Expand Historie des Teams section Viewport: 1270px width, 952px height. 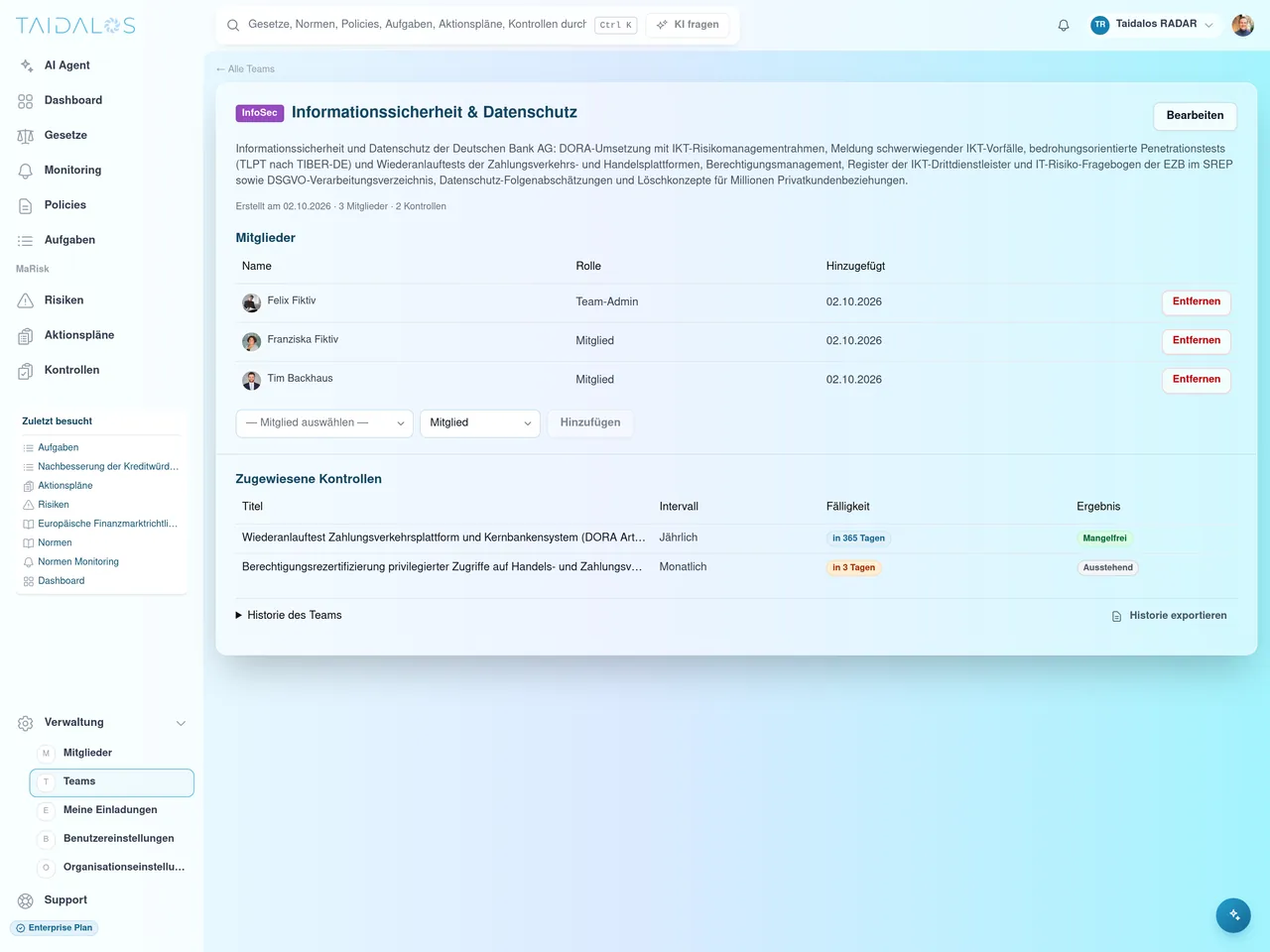point(289,616)
